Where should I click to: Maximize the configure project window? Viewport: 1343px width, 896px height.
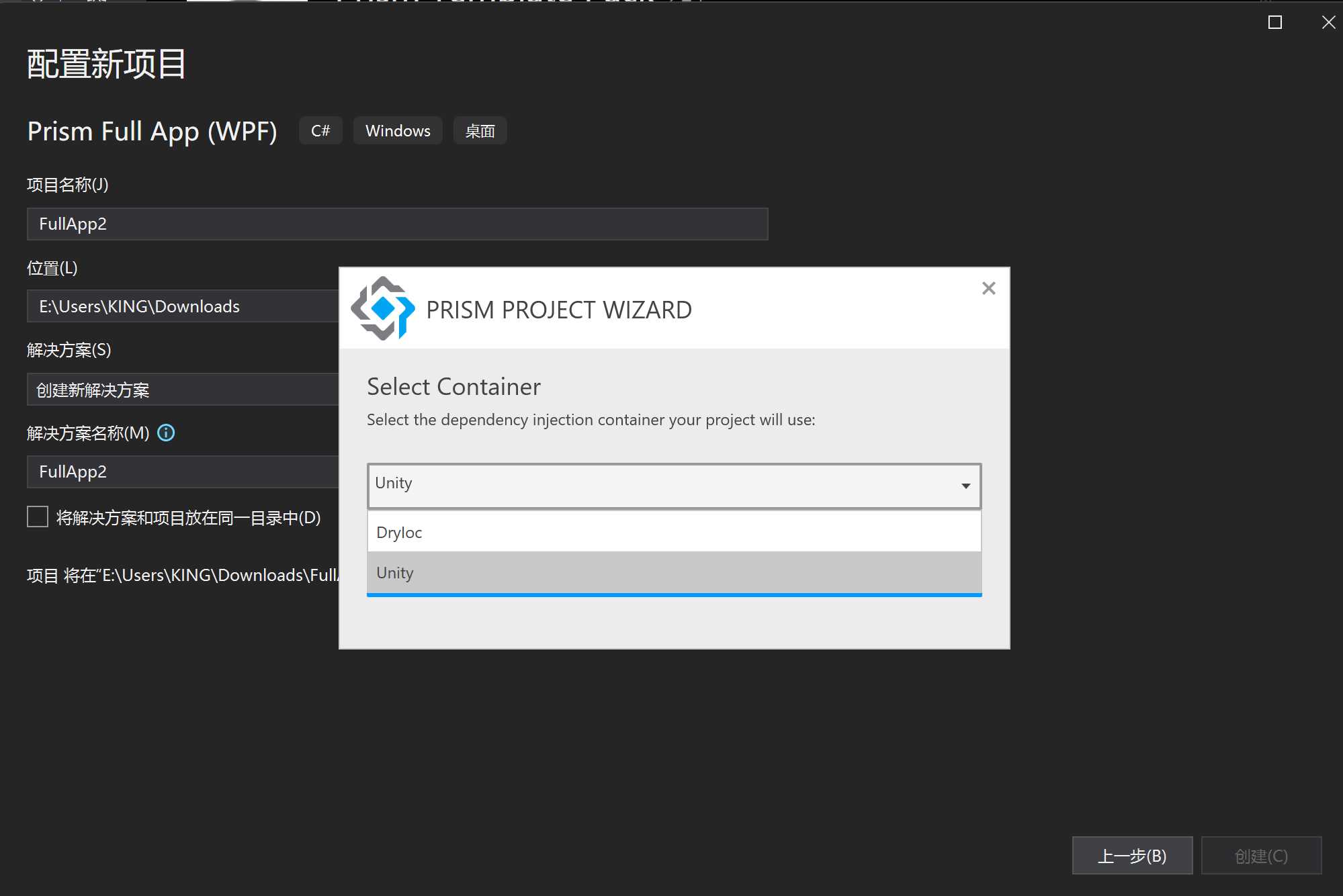(1274, 23)
